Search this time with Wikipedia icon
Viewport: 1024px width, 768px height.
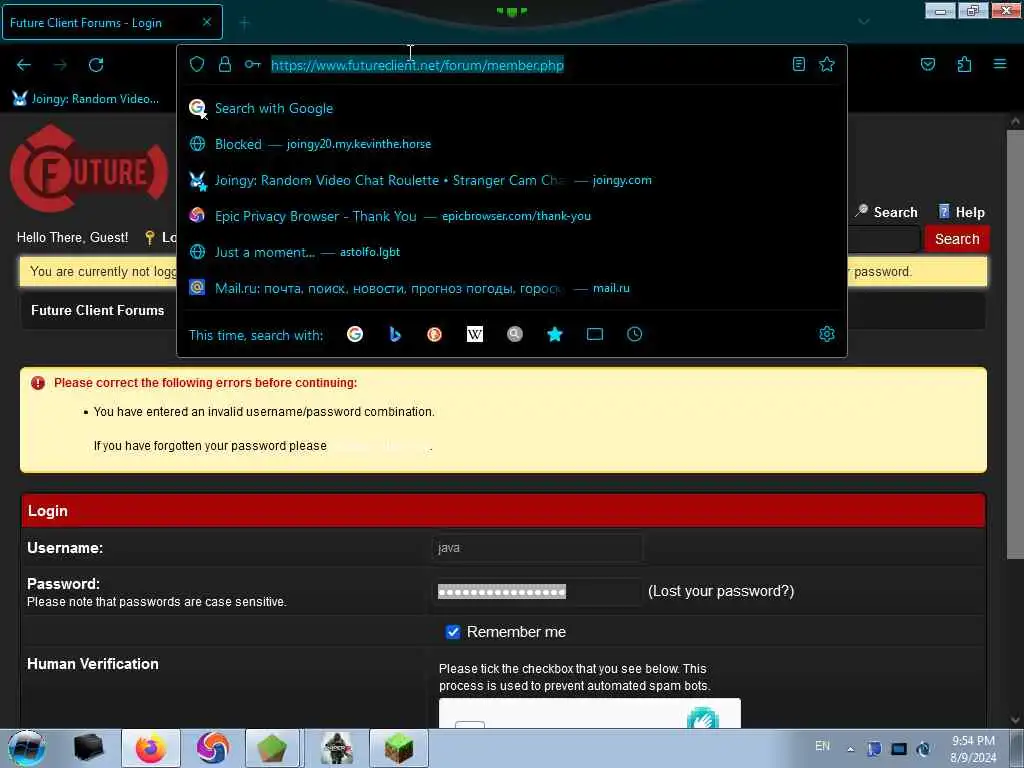(475, 334)
